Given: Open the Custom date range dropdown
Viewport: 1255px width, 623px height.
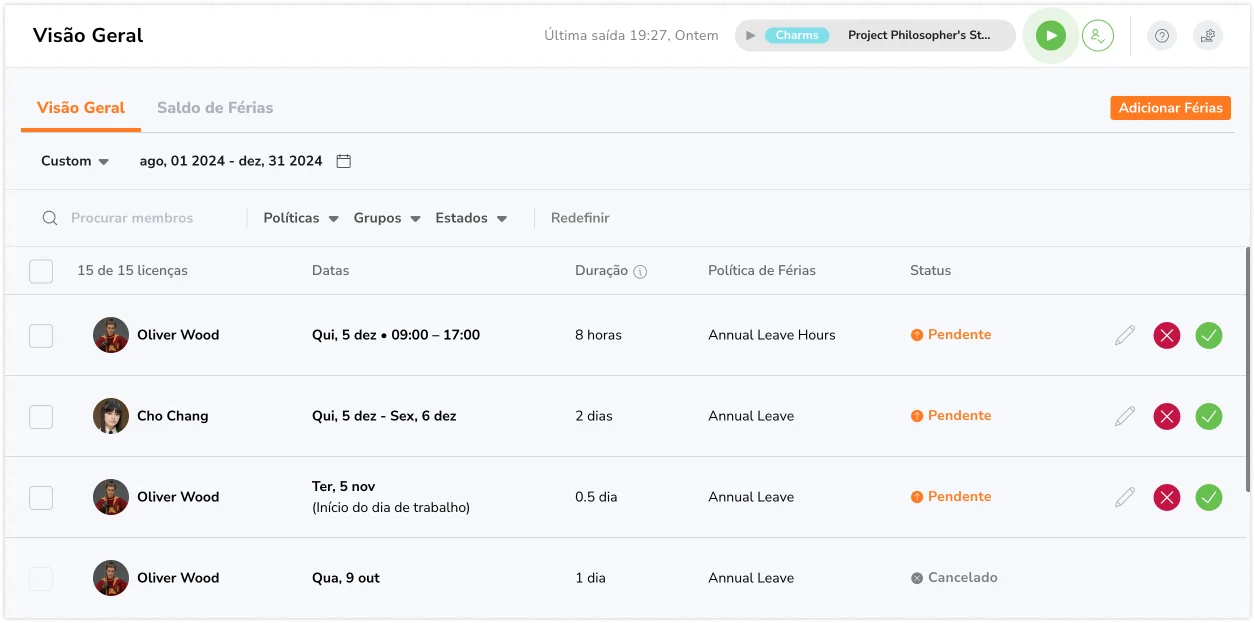Looking at the screenshot, I should 75,161.
